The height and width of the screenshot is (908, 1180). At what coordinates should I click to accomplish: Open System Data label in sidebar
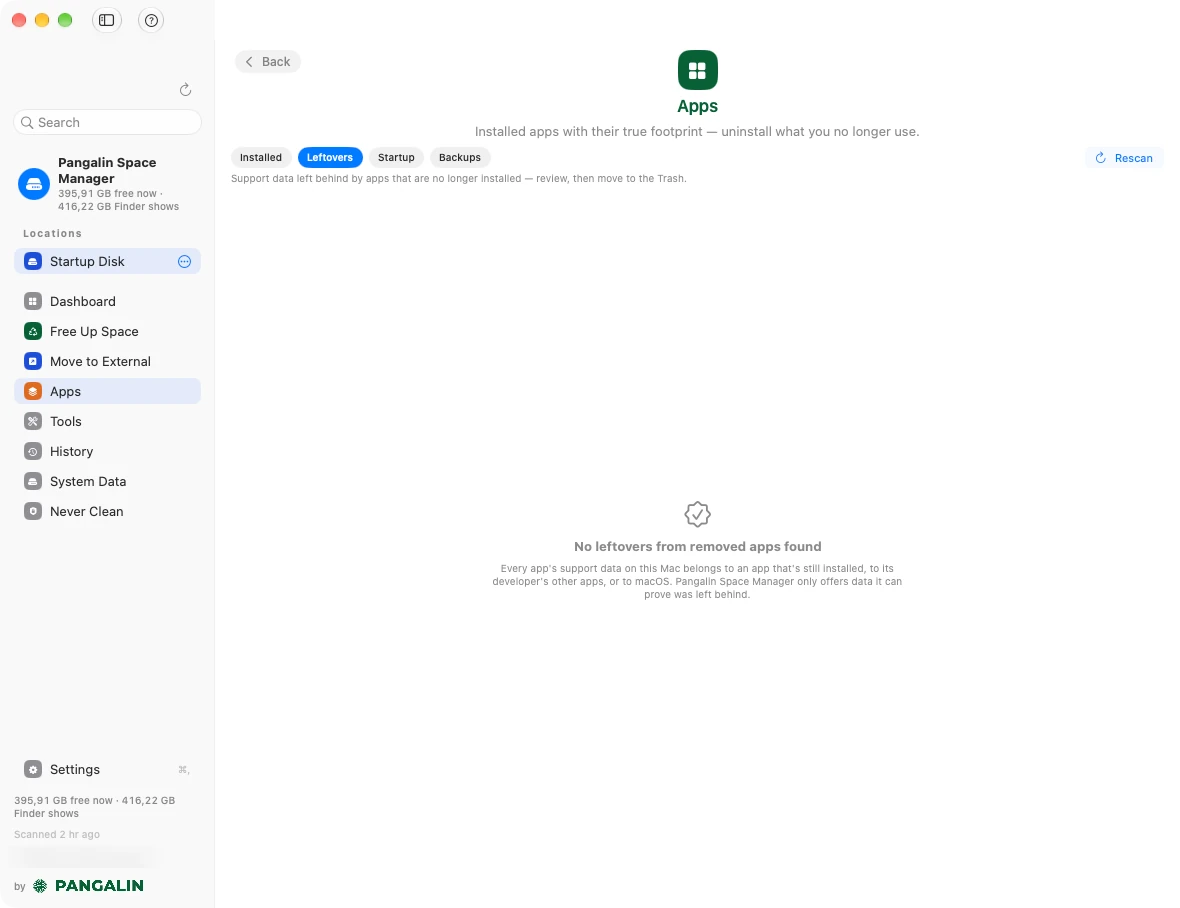[88, 482]
